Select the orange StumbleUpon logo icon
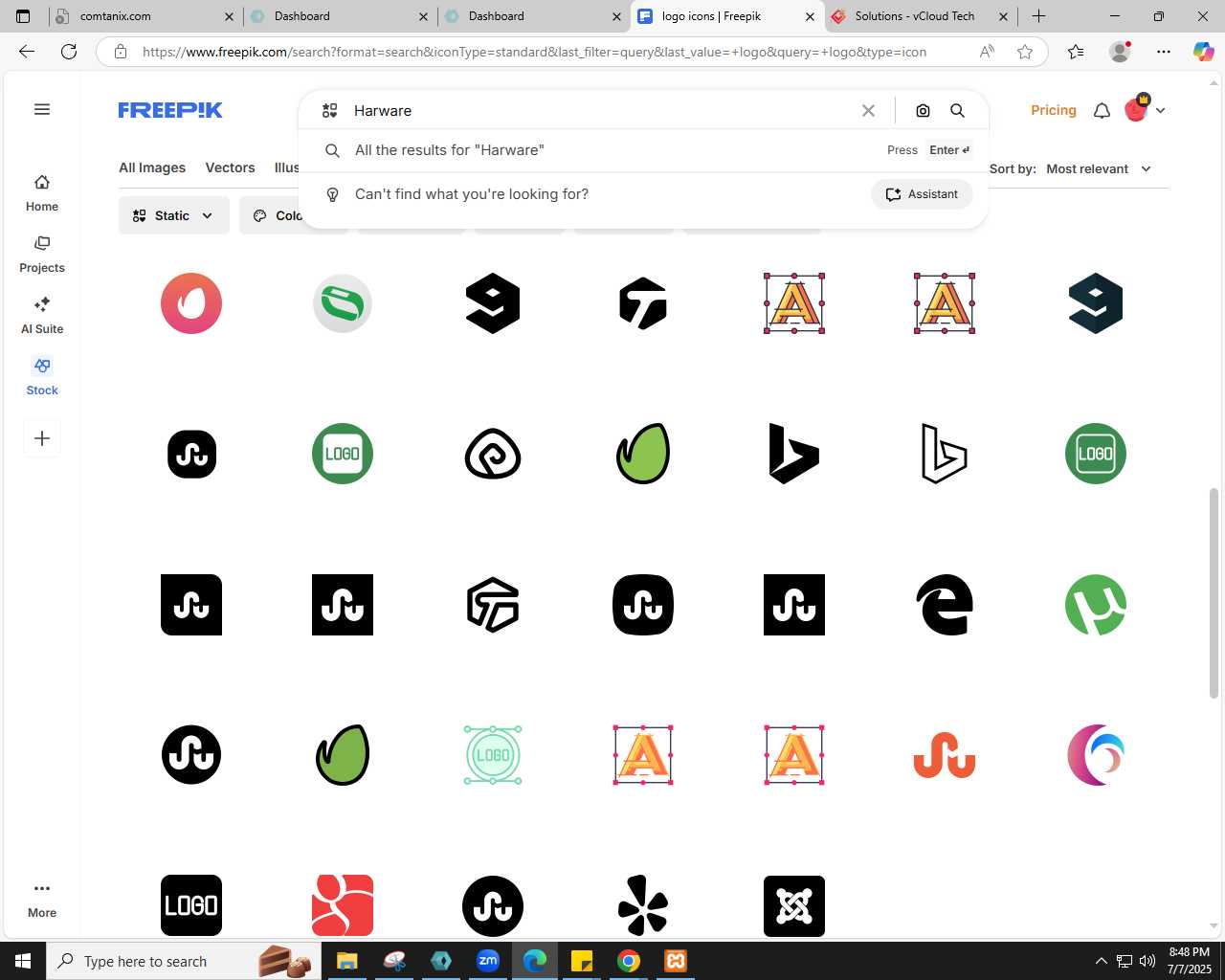This screenshot has width=1225, height=980. point(945,755)
